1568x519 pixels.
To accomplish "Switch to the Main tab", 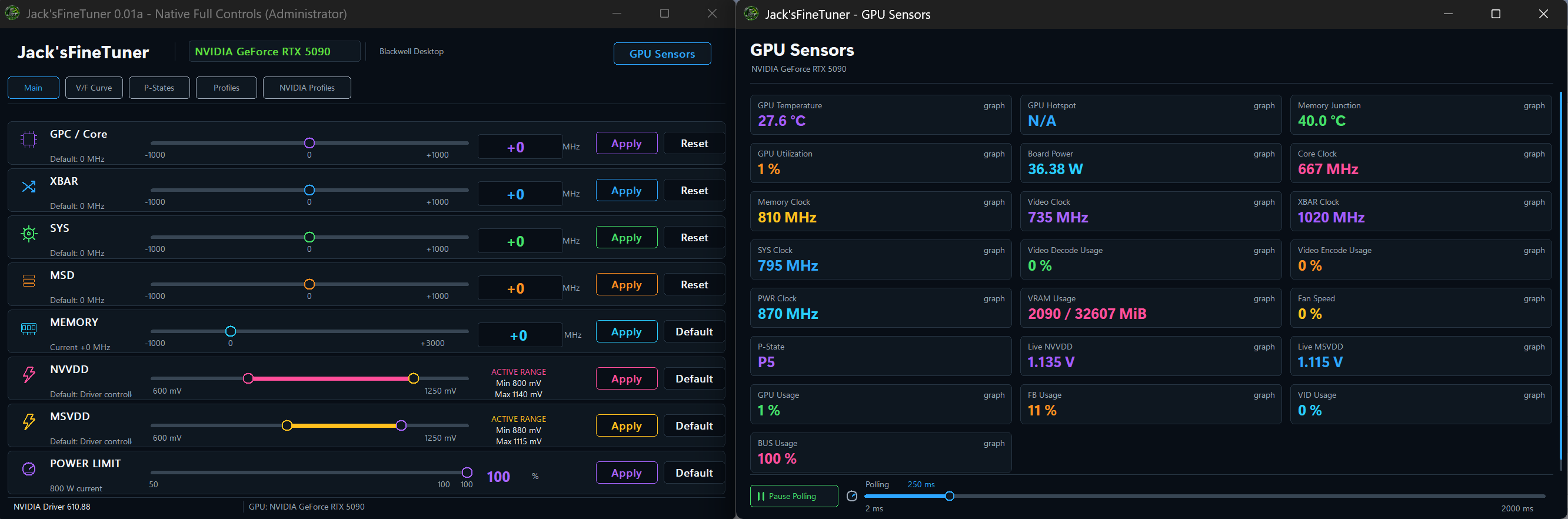I will pos(34,88).
